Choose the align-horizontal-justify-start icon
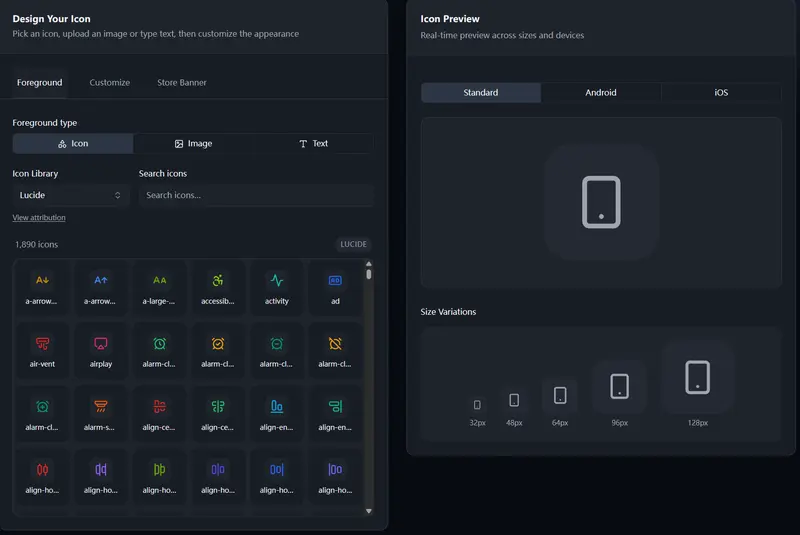 click(335, 477)
